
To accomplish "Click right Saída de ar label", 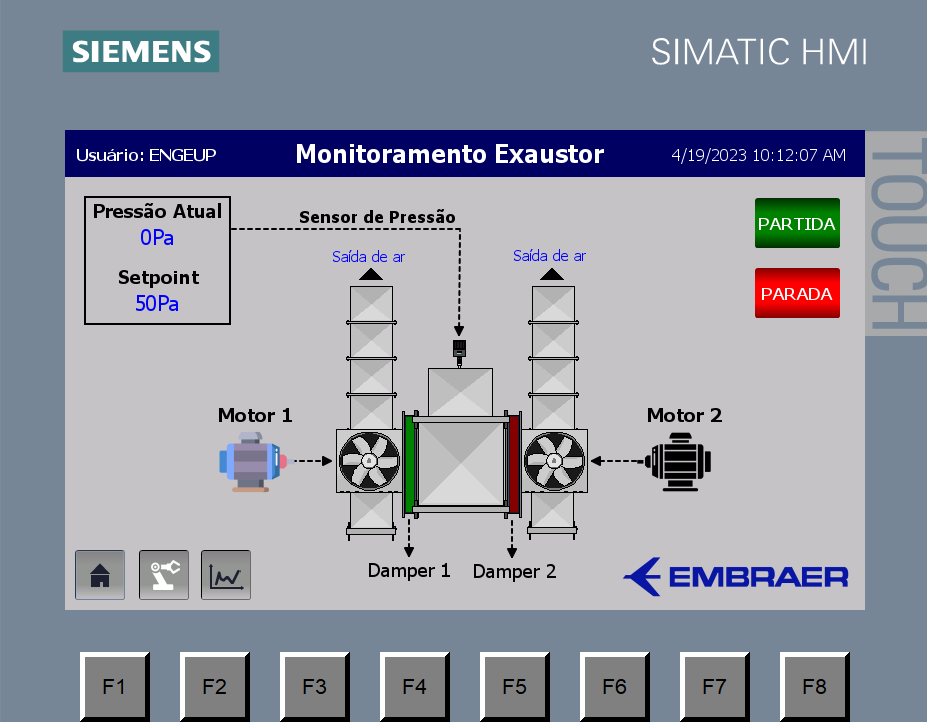I will tap(549, 255).
